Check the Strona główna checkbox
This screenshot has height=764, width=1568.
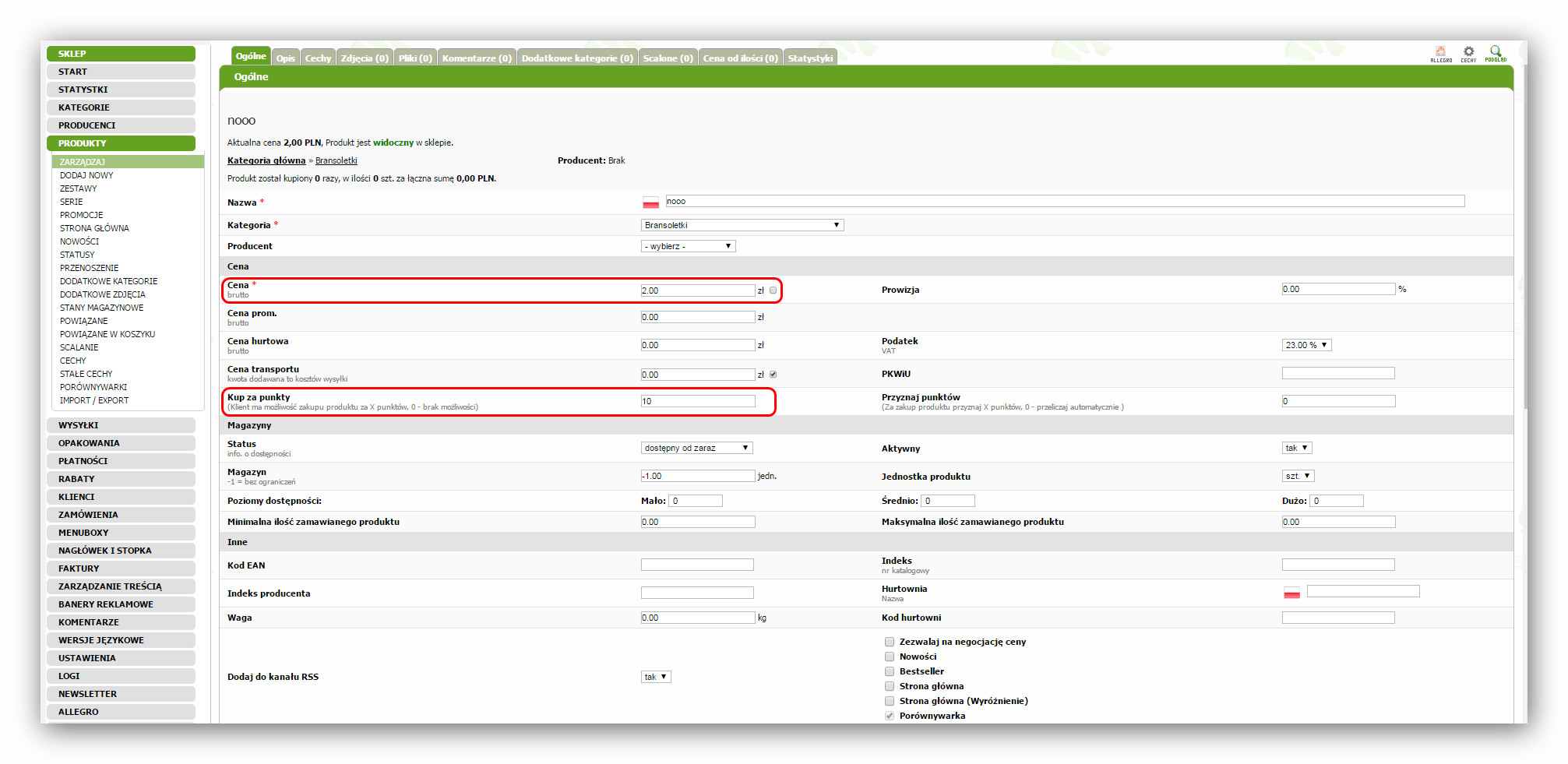pos(889,686)
